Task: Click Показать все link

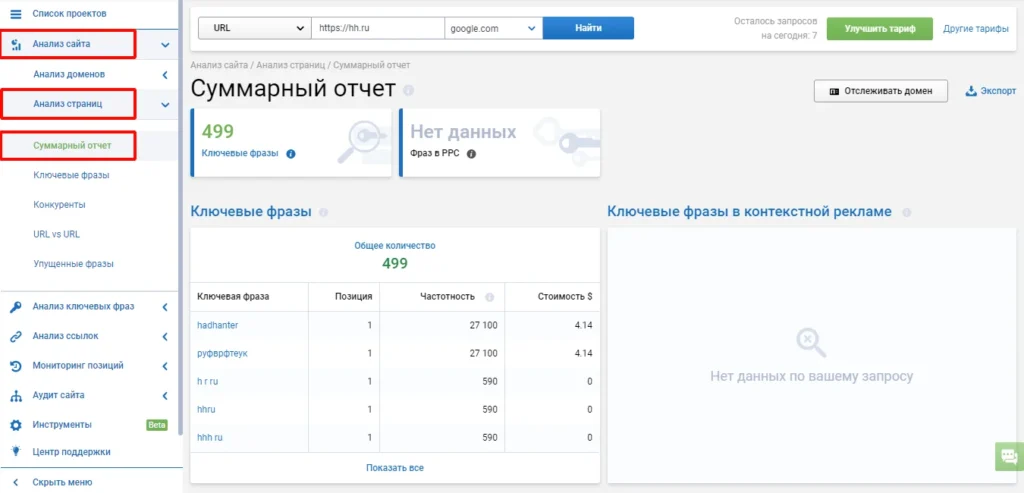Action: [x=394, y=468]
